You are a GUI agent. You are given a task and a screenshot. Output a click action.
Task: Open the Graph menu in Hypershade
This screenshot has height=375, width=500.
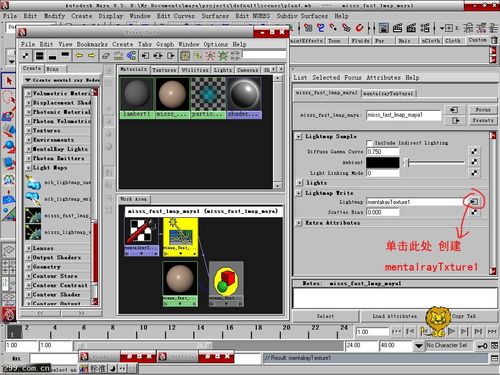pyautogui.click(x=165, y=44)
